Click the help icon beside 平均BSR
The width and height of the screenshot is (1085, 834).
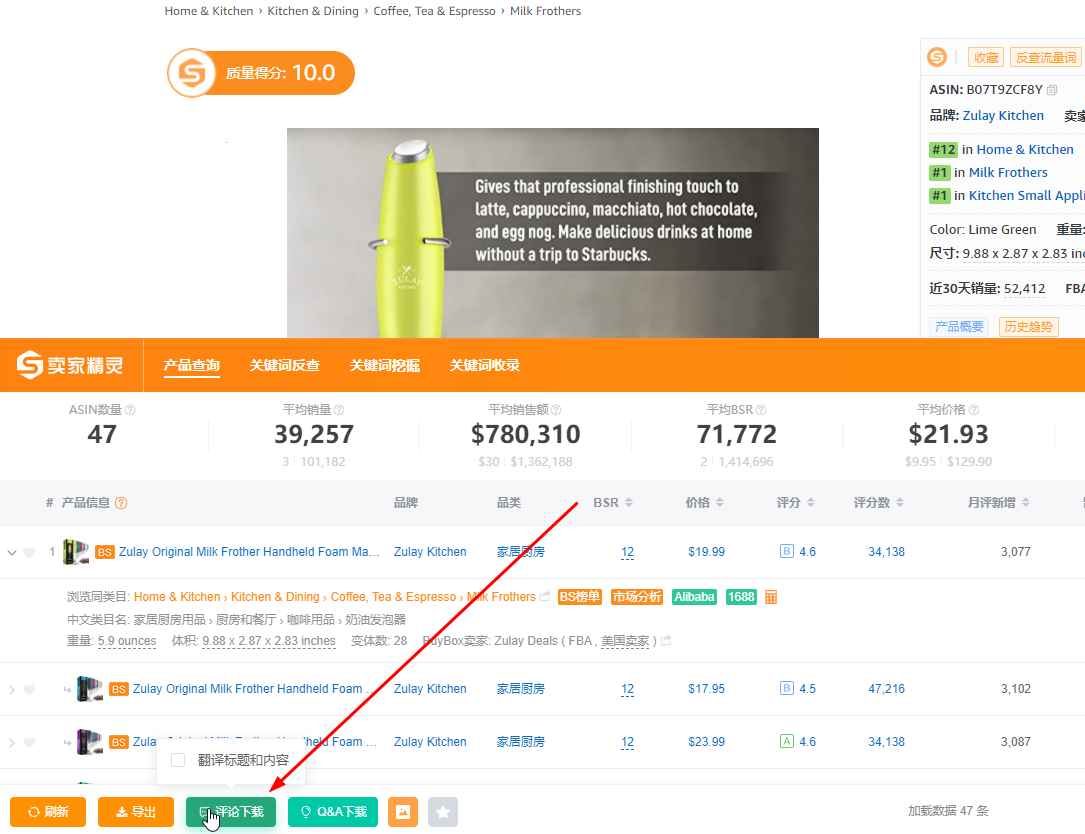(x=761, y=410)
